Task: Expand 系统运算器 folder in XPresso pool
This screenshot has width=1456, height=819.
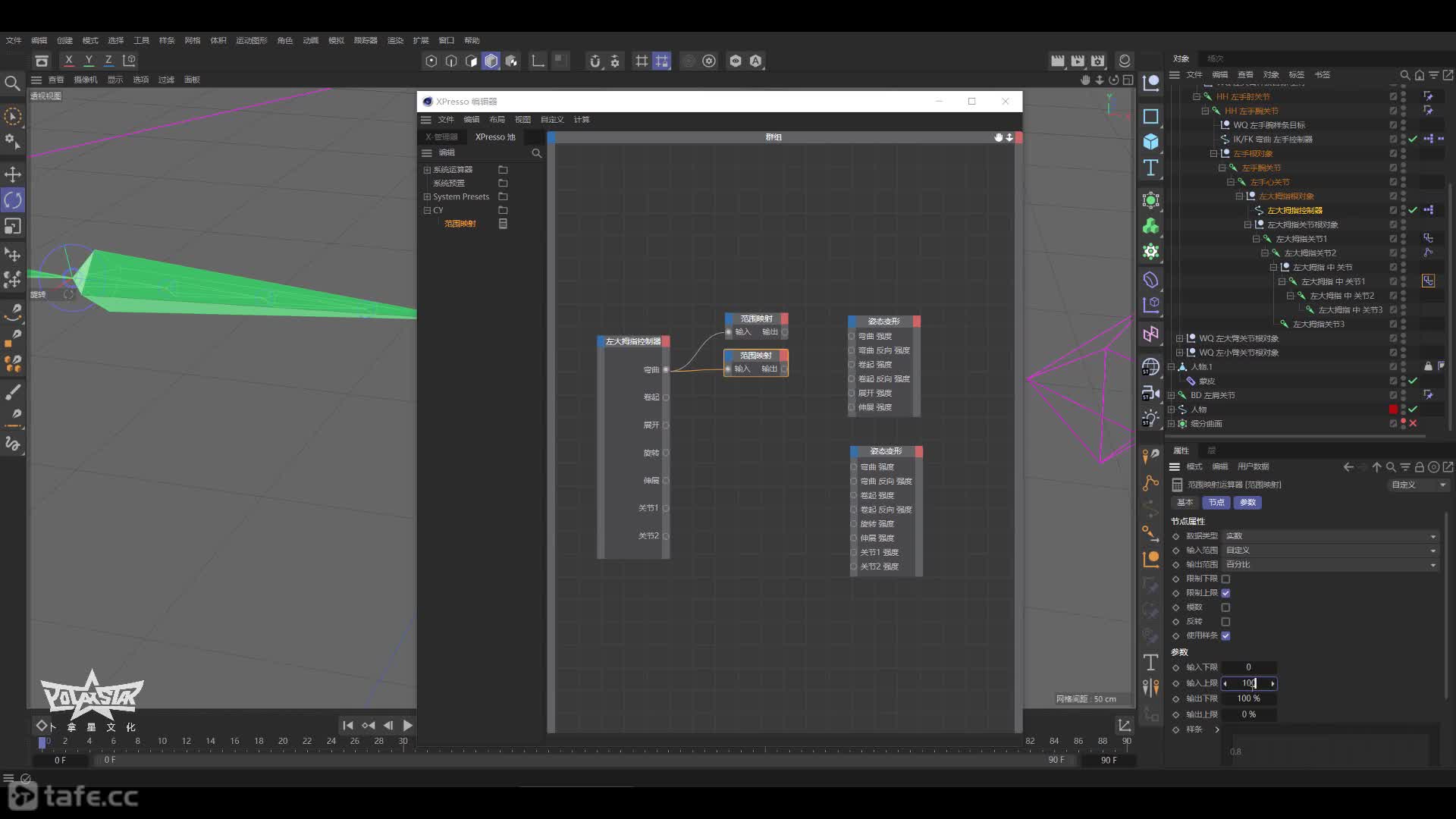Action: [x=427, y=170]
